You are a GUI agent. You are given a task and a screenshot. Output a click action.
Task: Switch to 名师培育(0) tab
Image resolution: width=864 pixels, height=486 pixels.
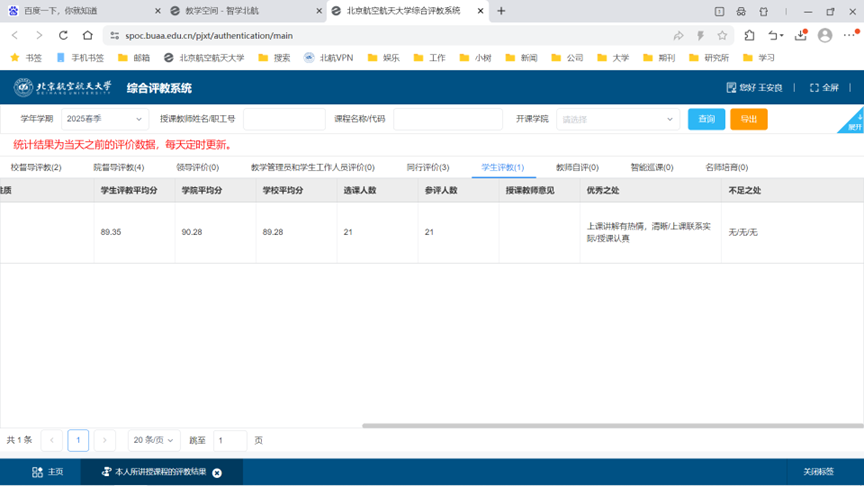tap(727, 167)
